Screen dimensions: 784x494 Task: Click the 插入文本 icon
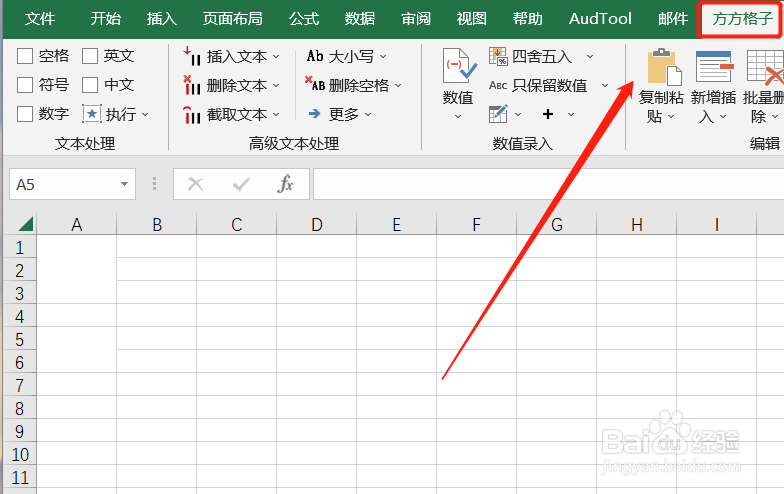point(192,56)
